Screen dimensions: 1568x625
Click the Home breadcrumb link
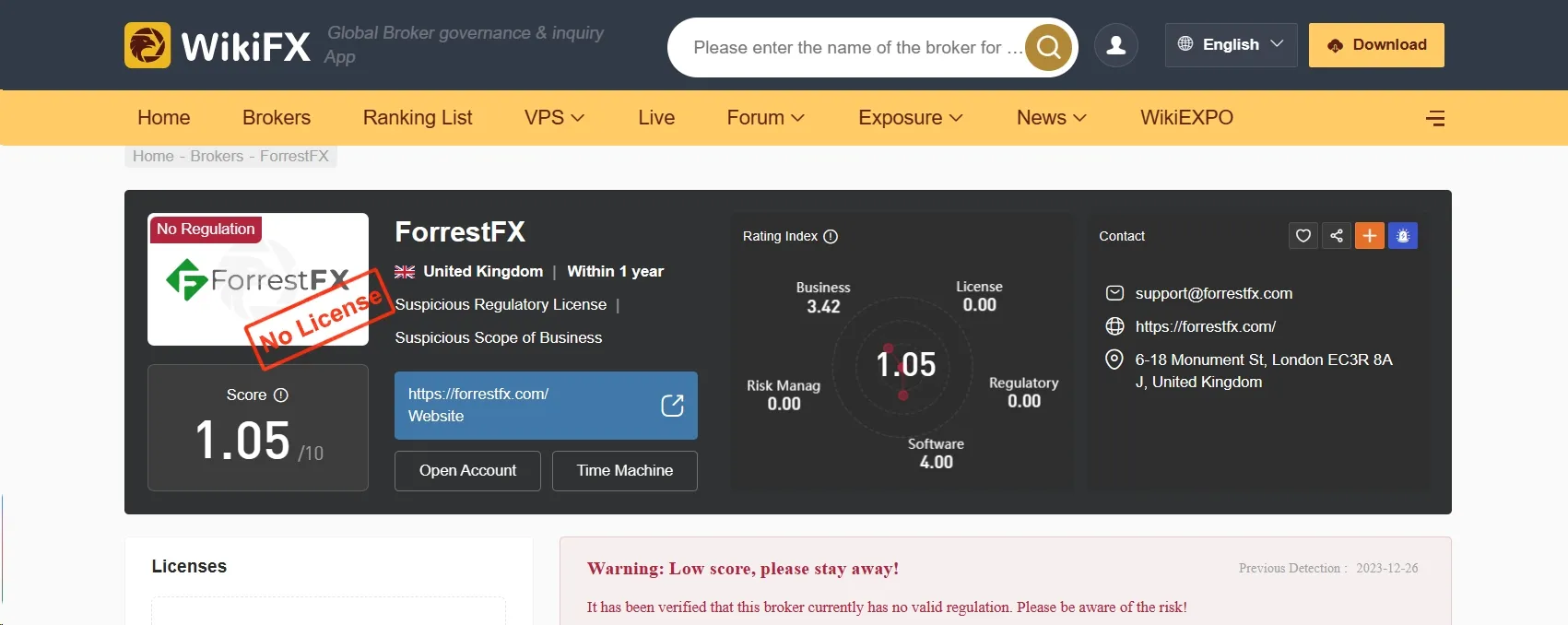(x=153, y=157)
